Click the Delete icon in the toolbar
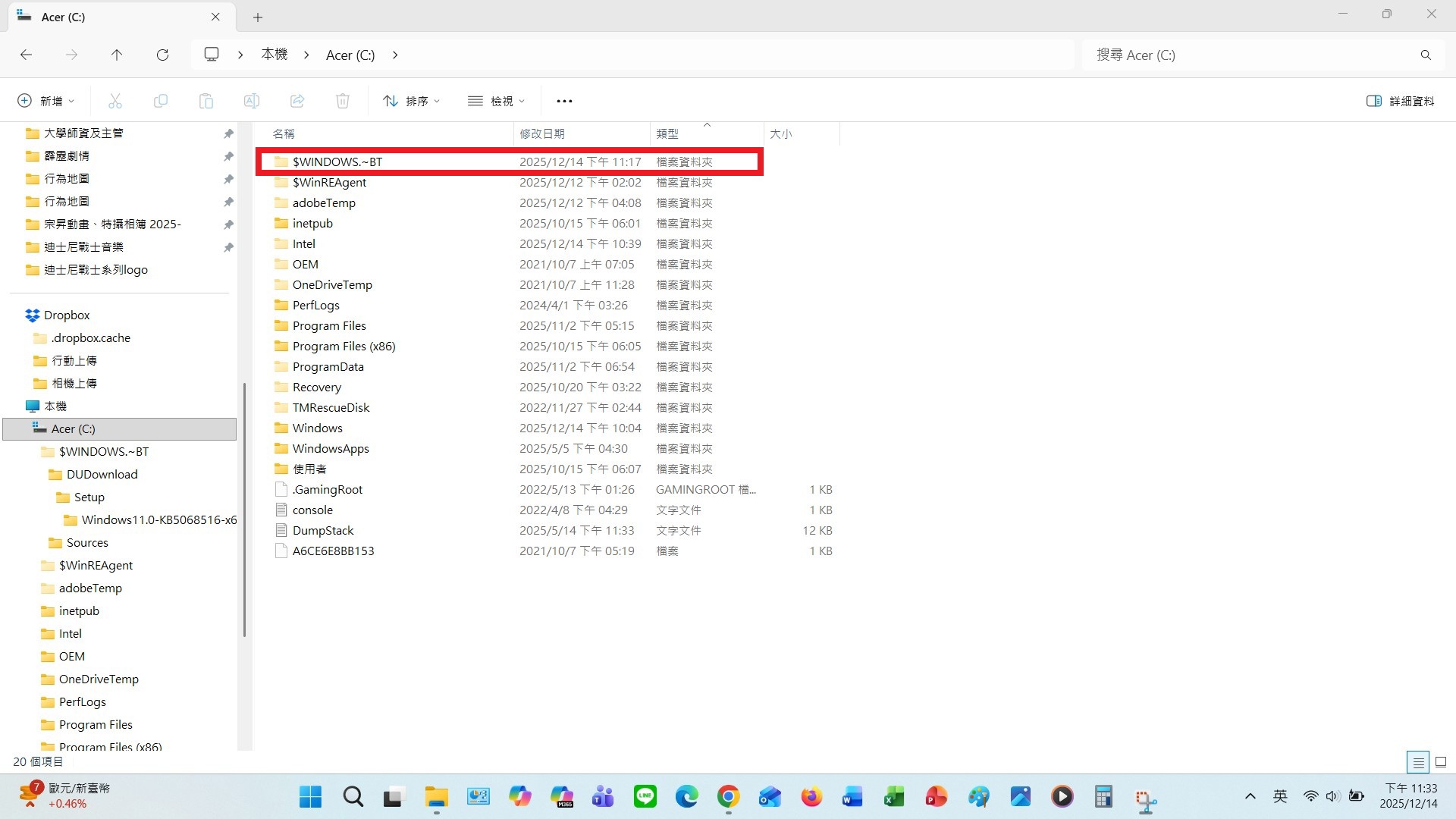The width and height of the screenshot is (1456, 819). click(x=342, y=100)
